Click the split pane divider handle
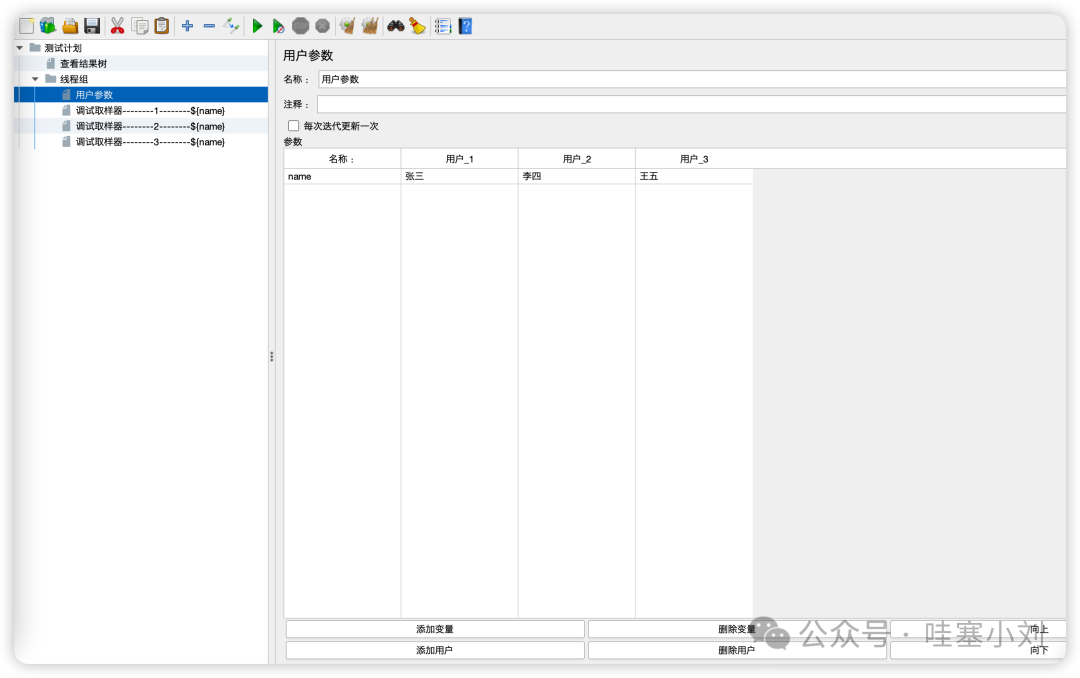The height and width of the screenshot is (678, 1080). [x=271, y=356]
